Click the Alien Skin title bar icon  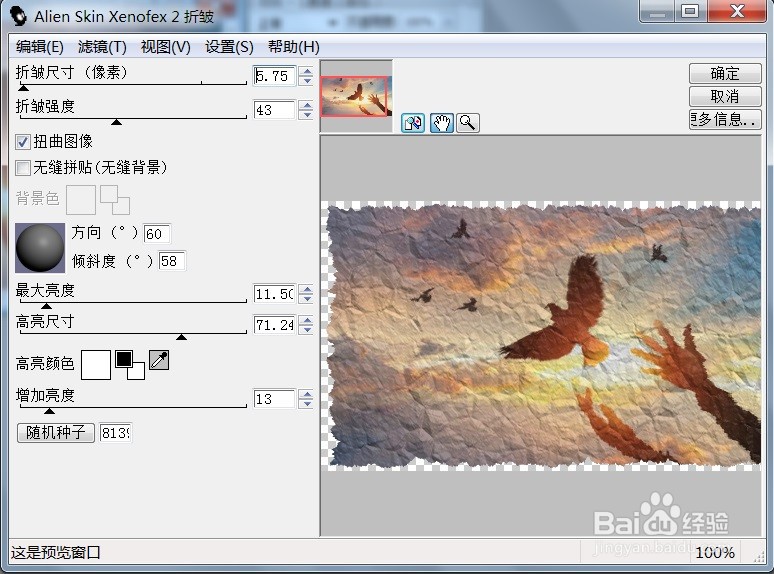(x=19, y=16)
